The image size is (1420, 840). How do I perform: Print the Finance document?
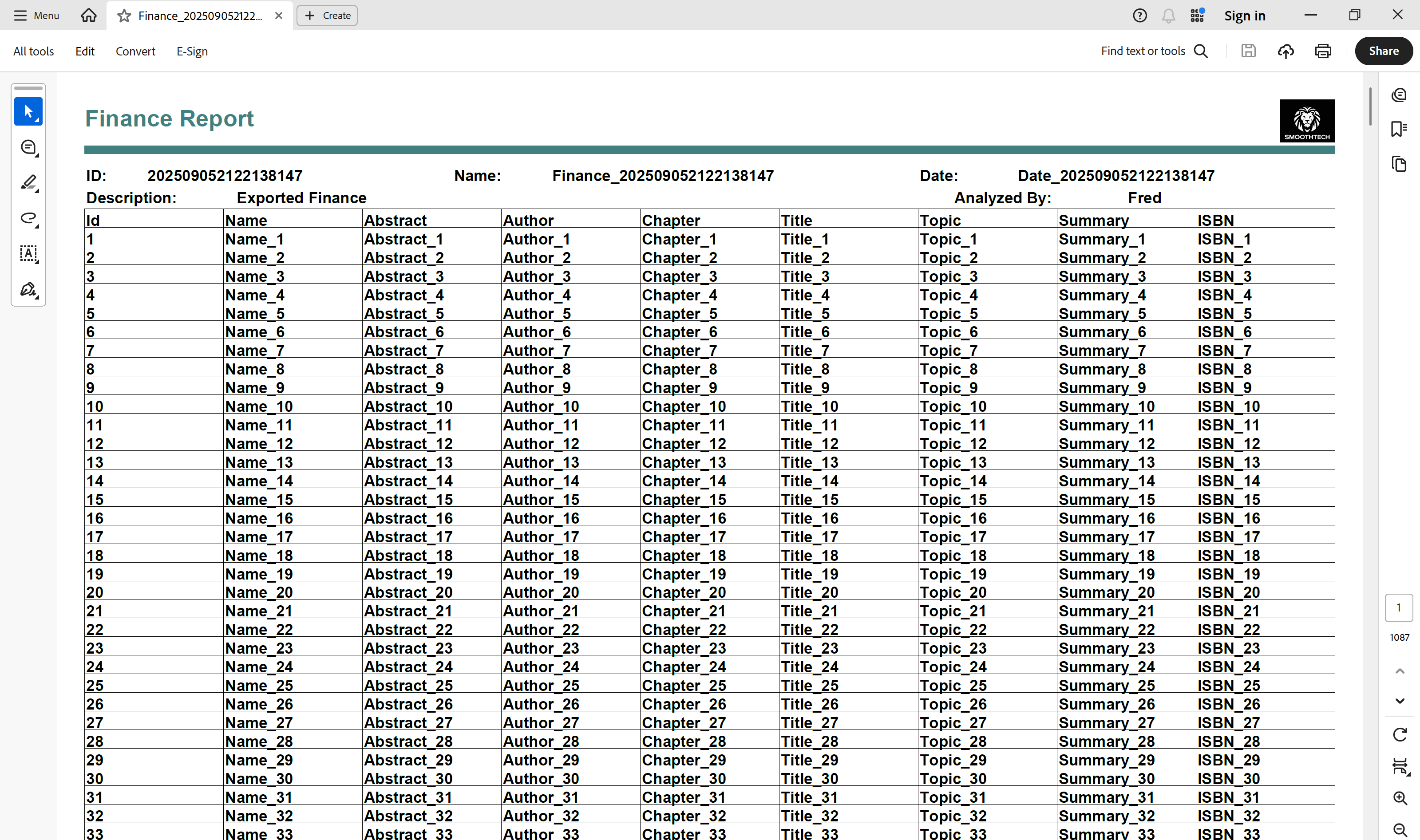tap(1323, 51)
